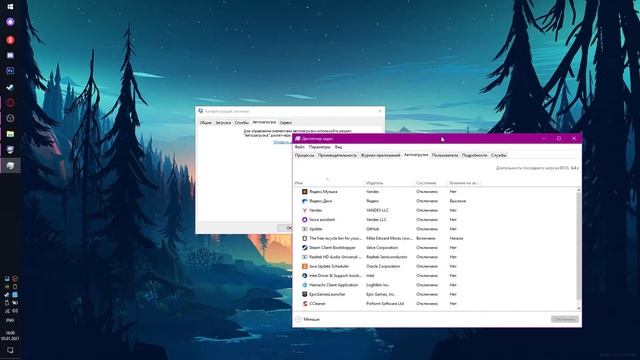Click the startup list vertical scrollbar
This screenshot has height=360, width=640.
[579, 247]
